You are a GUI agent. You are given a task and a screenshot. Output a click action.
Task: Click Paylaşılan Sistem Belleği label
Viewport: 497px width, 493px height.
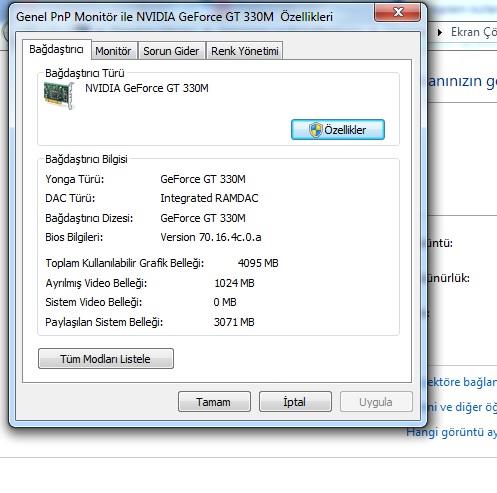pyautogui.click(x=104, y=322)
